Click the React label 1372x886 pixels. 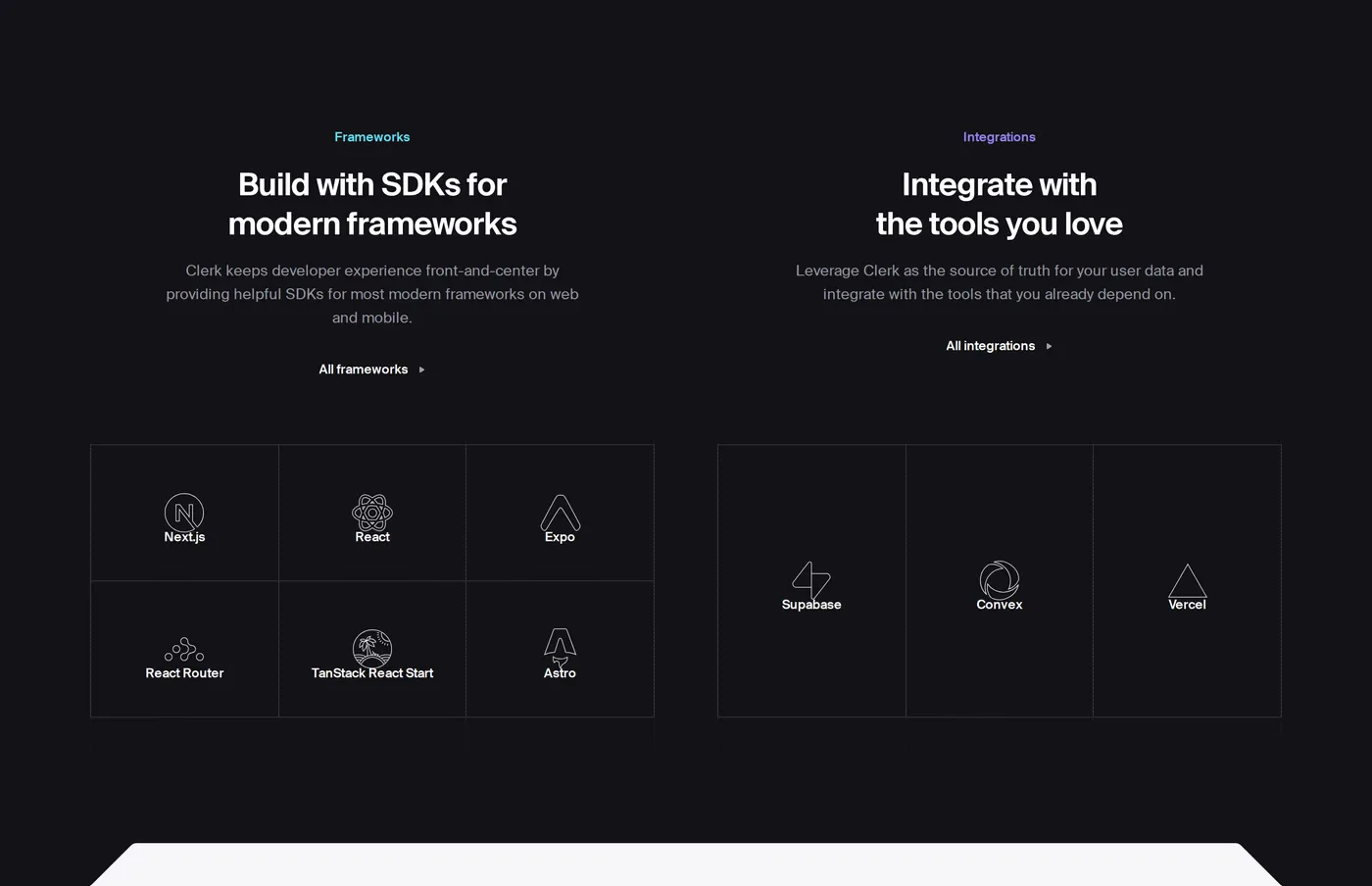(372, 537)
